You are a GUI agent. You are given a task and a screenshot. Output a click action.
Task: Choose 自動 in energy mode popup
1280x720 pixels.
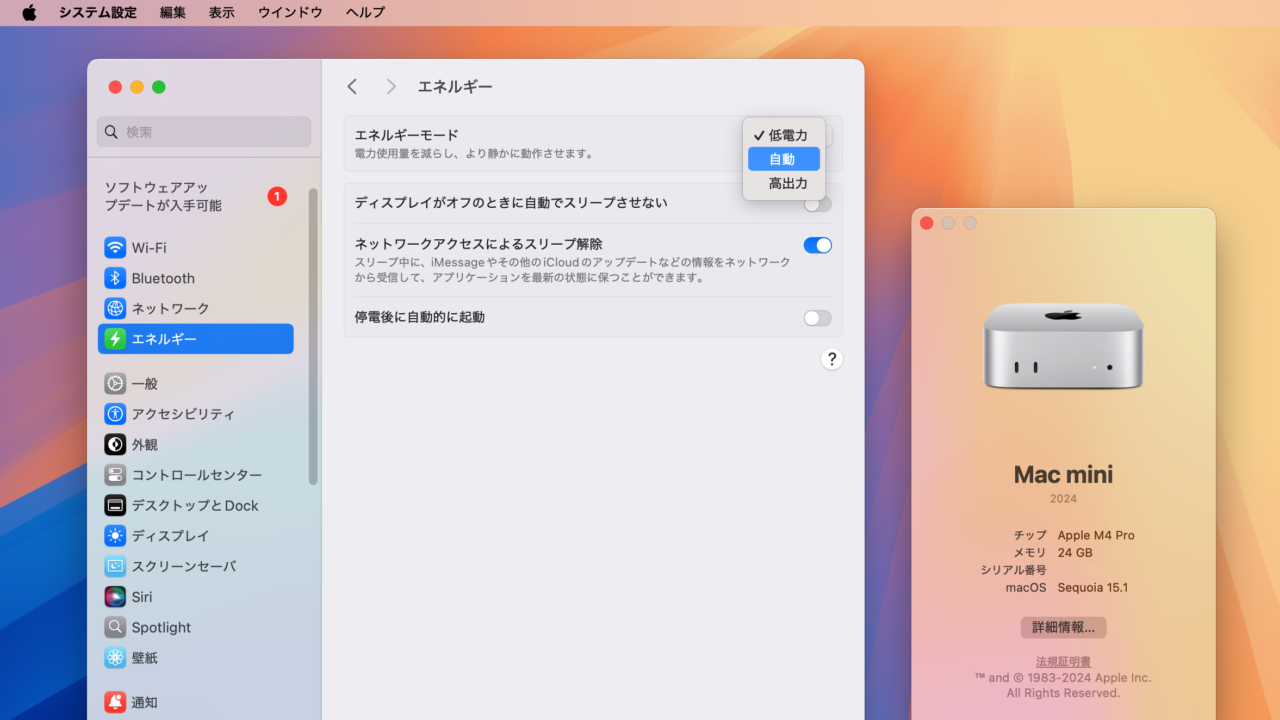click(784, 159)
